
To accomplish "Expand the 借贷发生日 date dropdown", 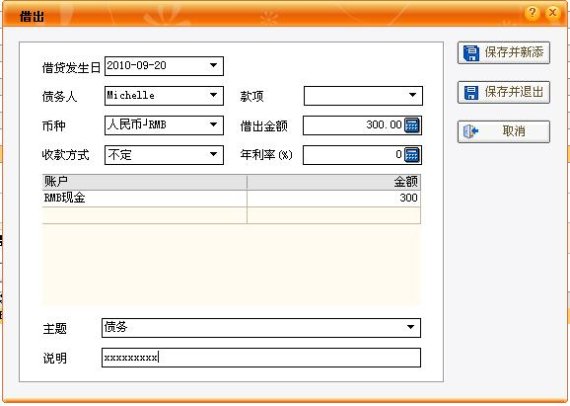I will (213, 66).
